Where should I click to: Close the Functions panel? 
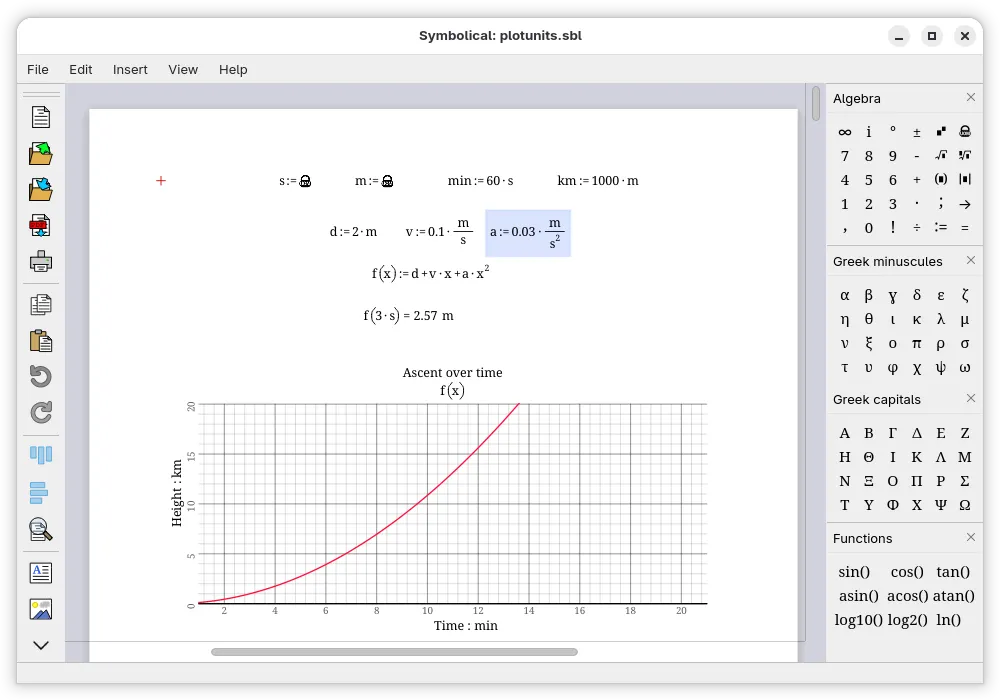[x=971, y=537]
